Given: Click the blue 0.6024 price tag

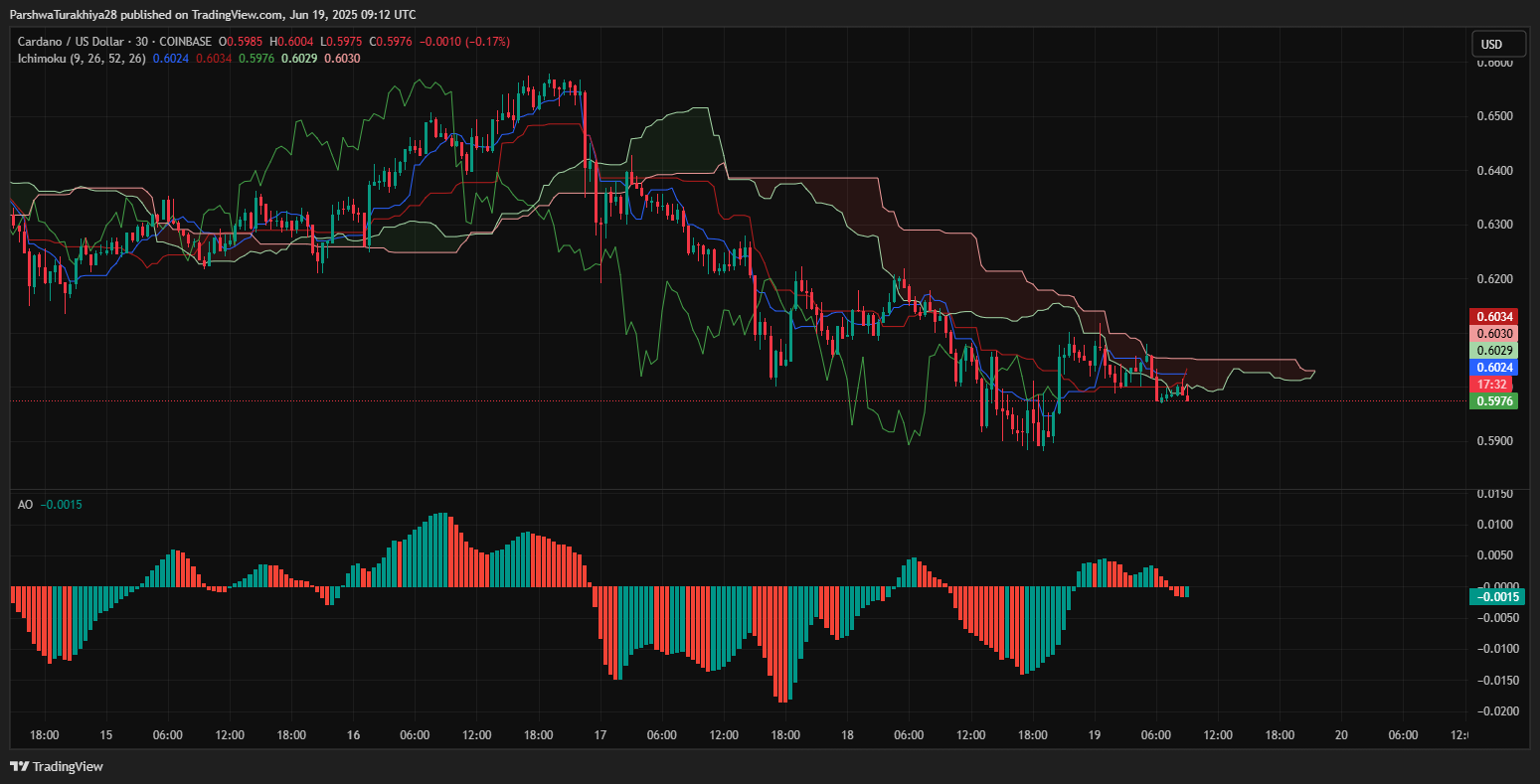Looking at the screenshot, I should click(1493, 368).
